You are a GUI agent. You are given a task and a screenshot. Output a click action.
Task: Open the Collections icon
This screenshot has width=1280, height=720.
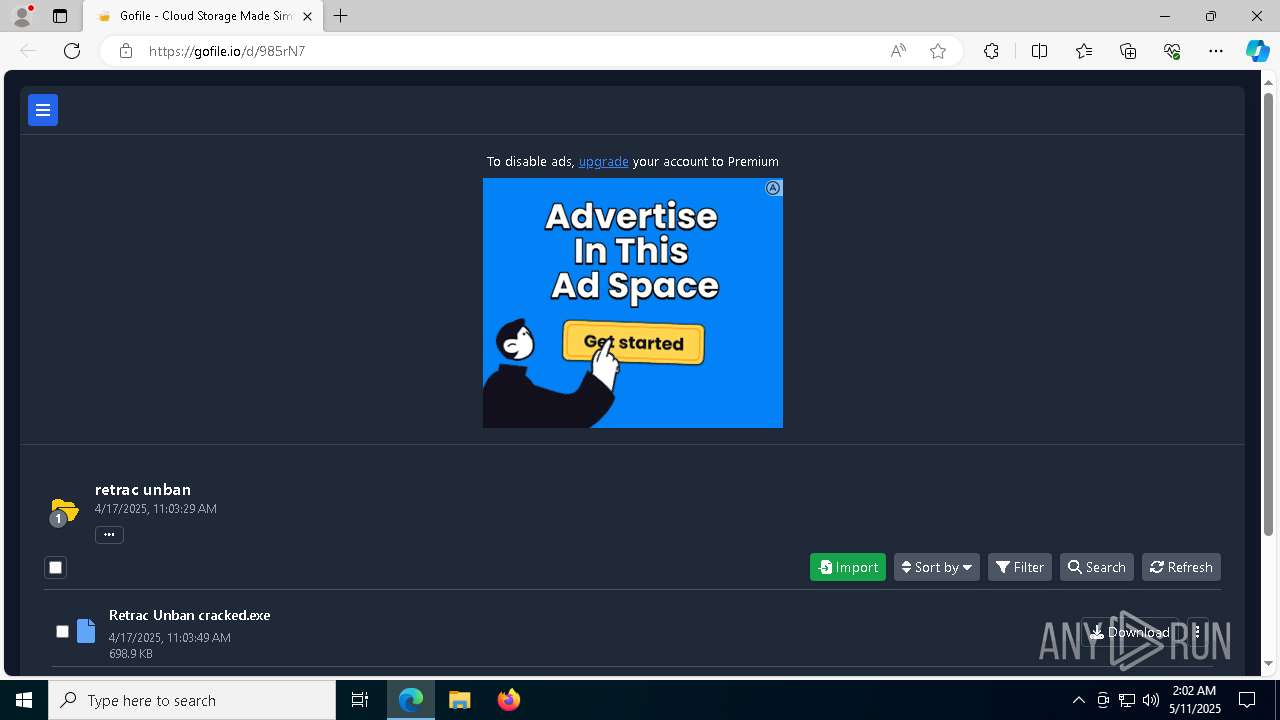tap(1128, 51)
